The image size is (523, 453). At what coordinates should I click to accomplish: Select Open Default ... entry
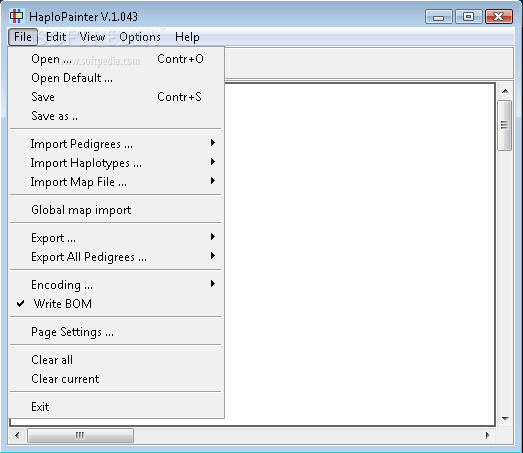click(x=117, y=78)
